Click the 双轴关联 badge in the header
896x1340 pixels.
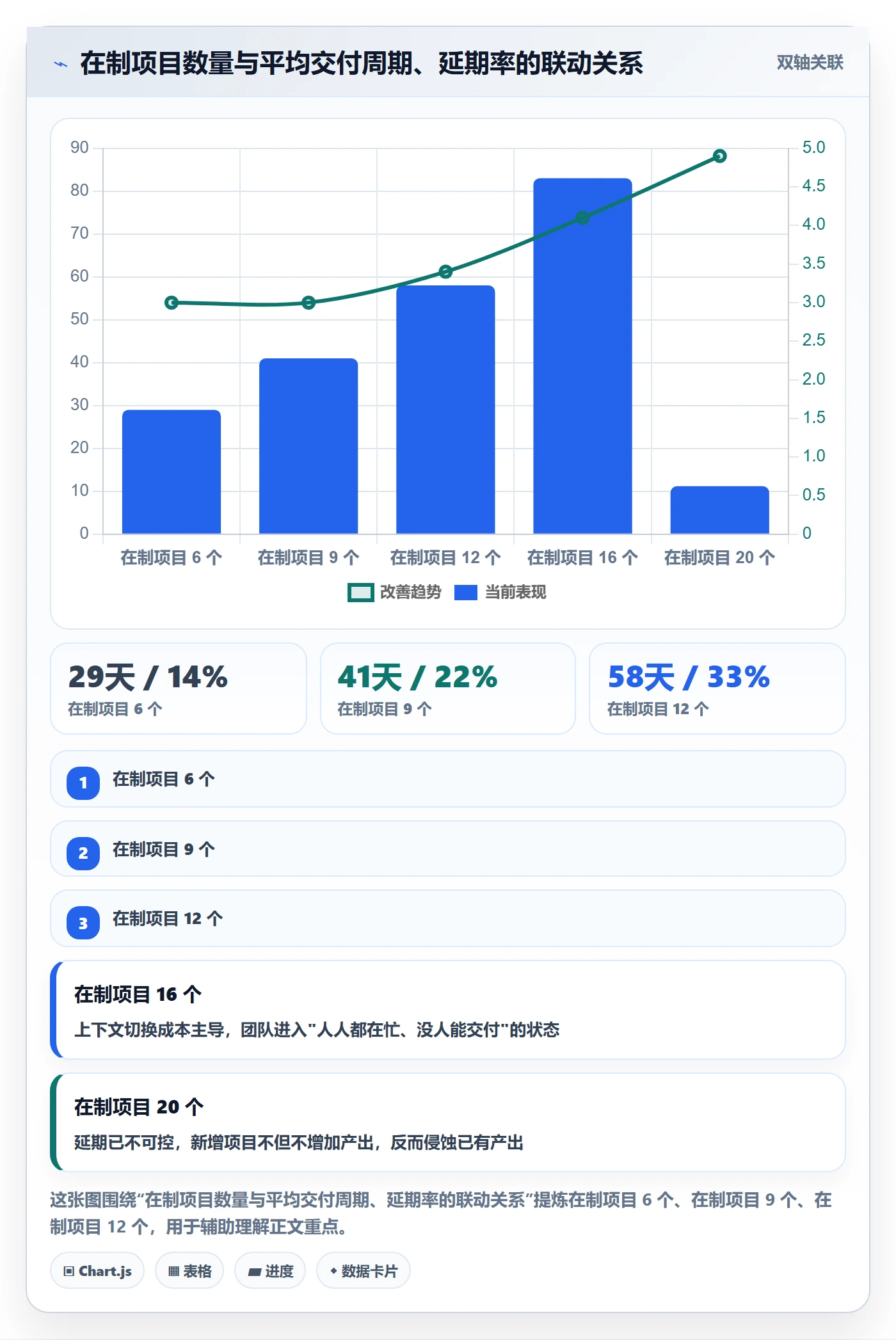(x=810, y=63)
